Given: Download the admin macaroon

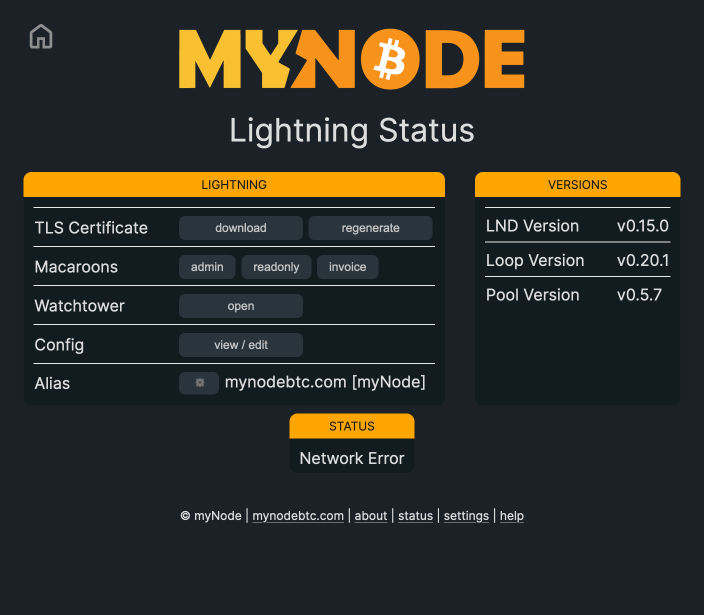Looking at the screenshot, I should [207, 267].
